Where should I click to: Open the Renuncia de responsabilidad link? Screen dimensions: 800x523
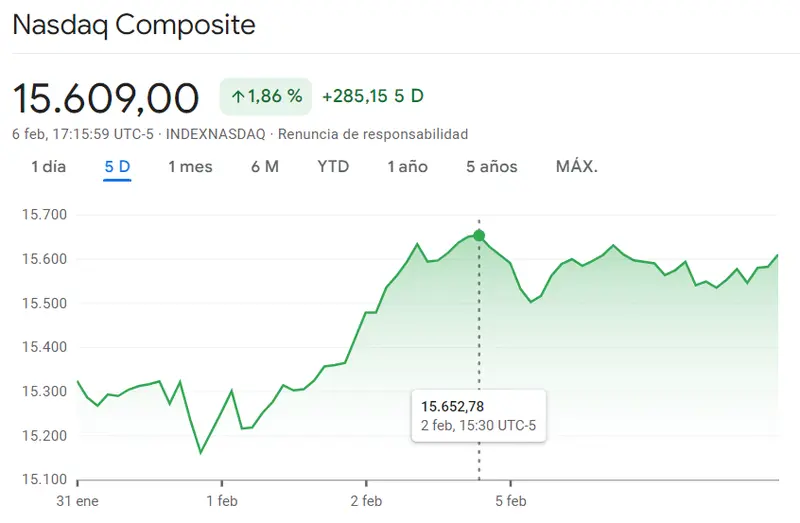click(x=372, y=134)
